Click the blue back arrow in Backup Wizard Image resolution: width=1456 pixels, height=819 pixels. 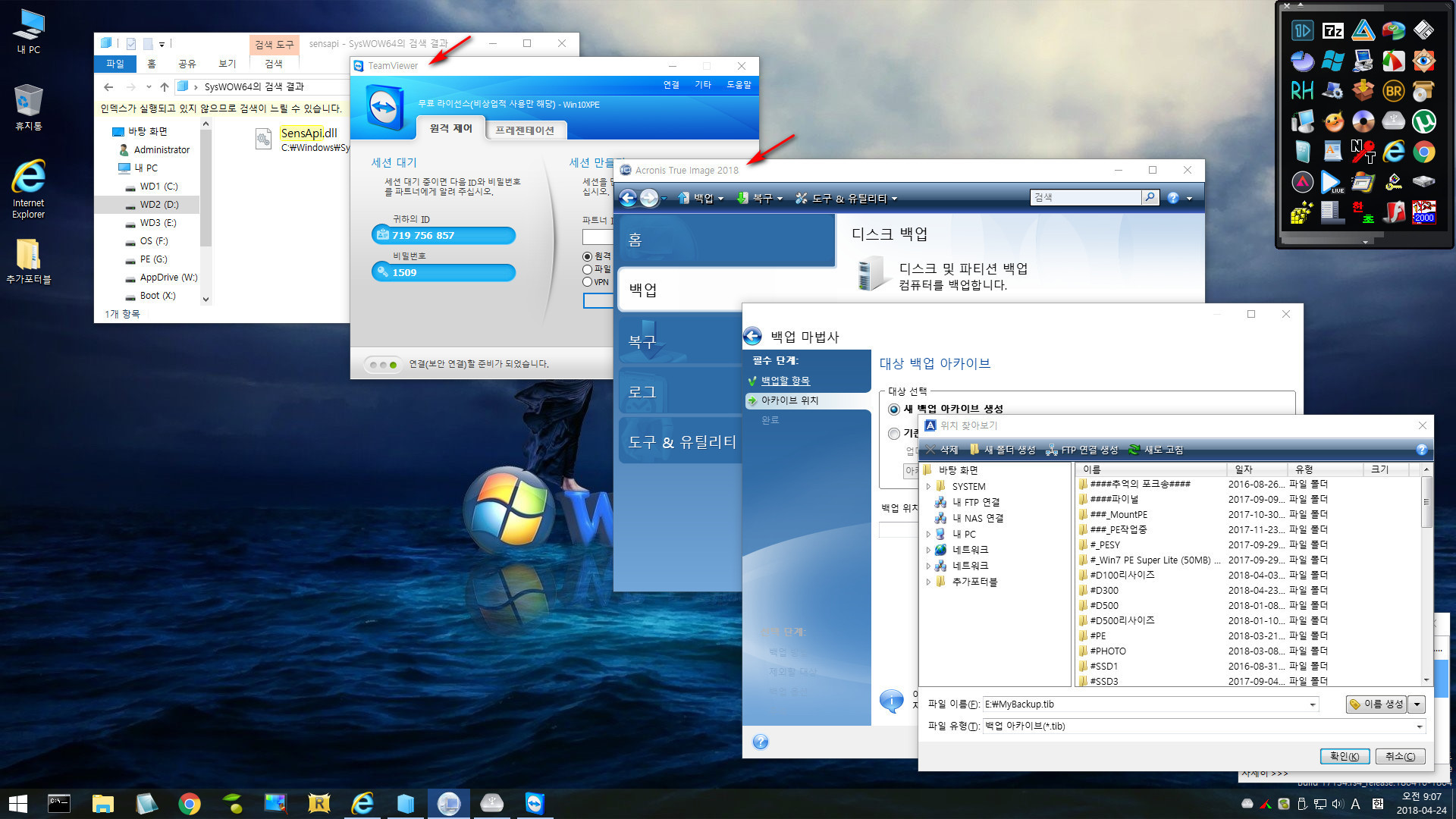pos(752,336)
